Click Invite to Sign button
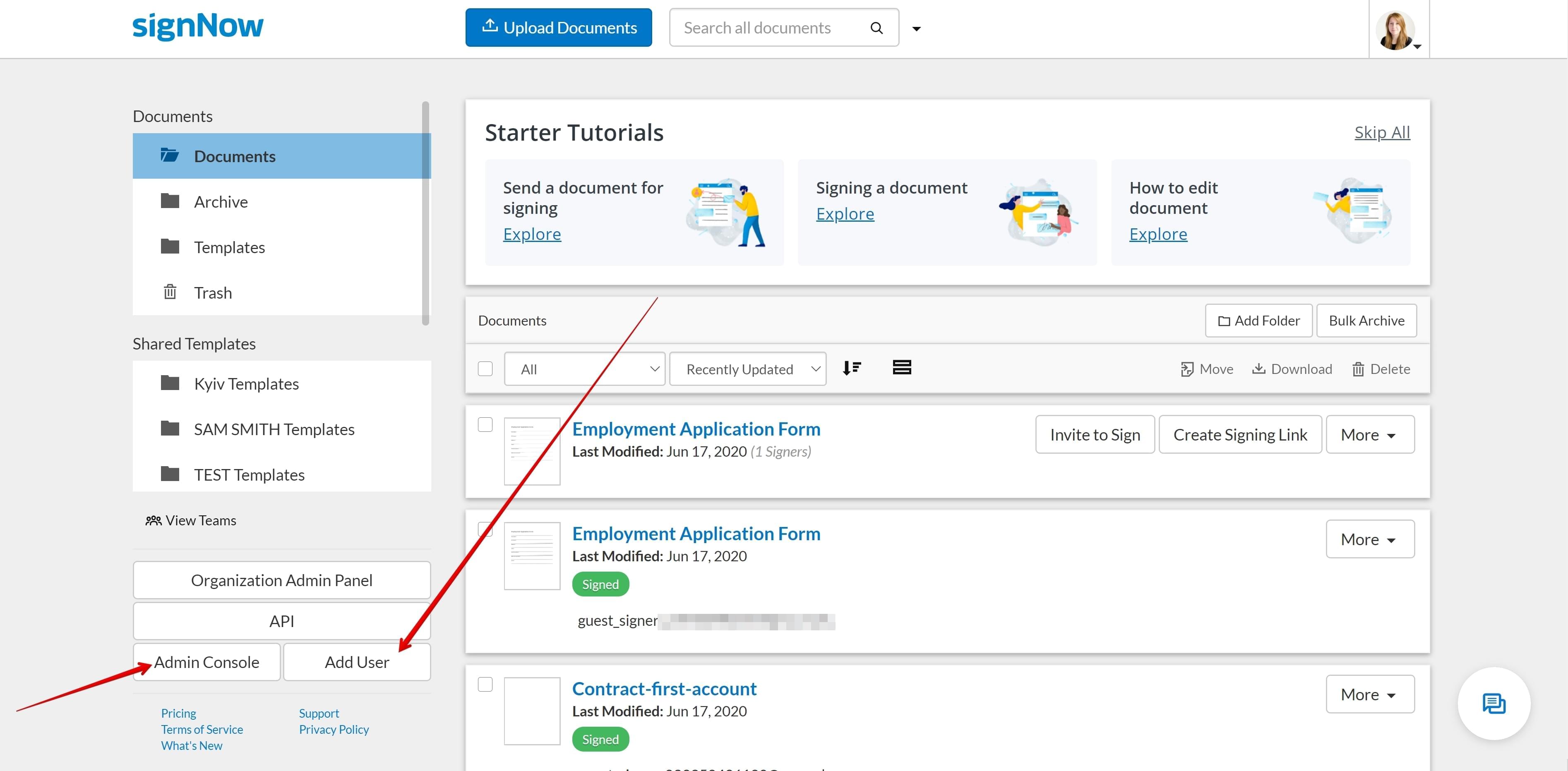Viewport: 1568px width, 771px height. click(1095, 434)
